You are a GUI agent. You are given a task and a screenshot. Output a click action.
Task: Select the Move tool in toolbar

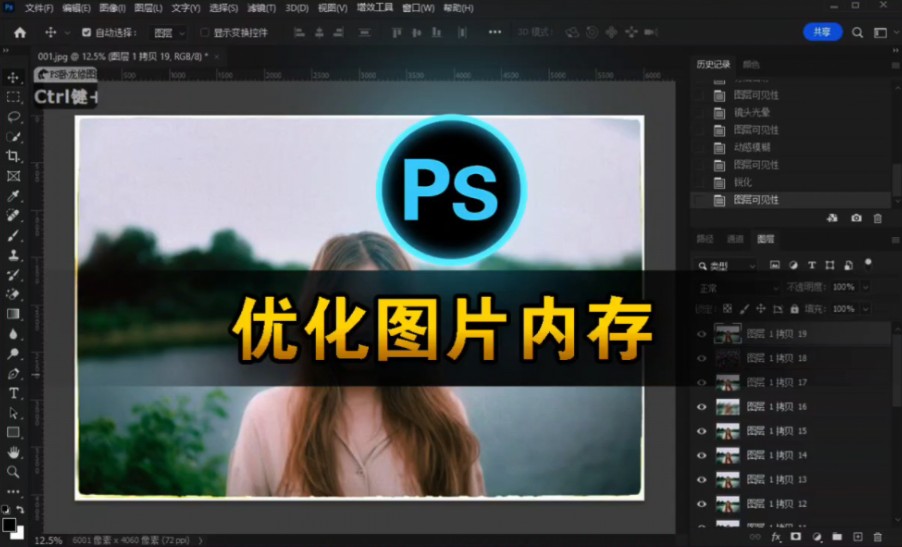click(x=13, y=77)
